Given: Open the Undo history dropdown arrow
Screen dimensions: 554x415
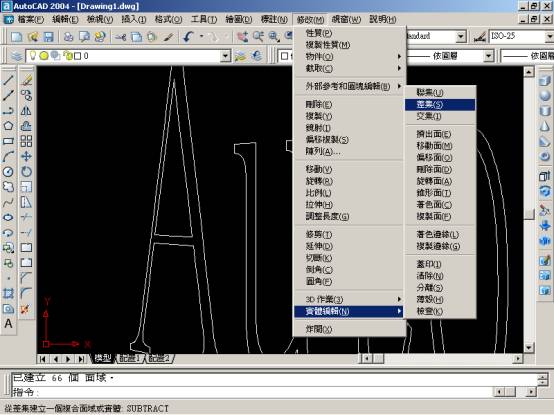Looking at the screenshot, I should [202, 36].
